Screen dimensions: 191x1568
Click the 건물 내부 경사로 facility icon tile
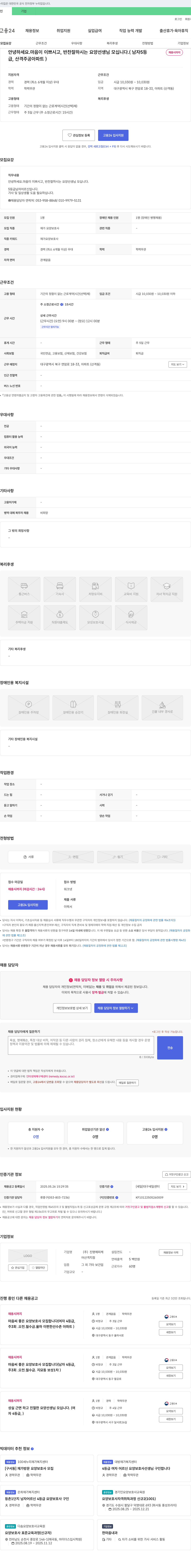pos(162,708)
